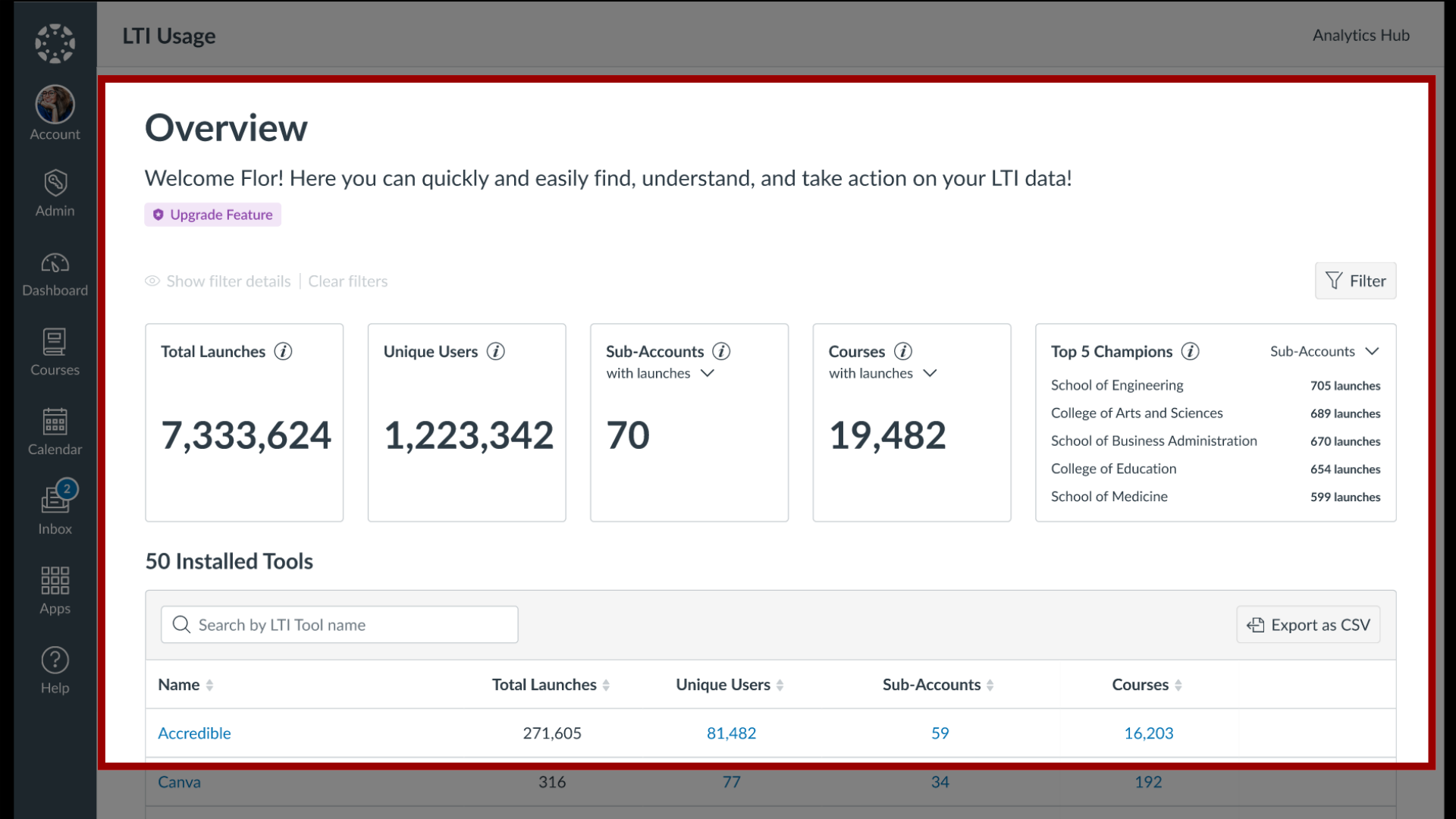1456x819 pixels.
Task: Open the Accredible tool details
Action: pos(194,733)
